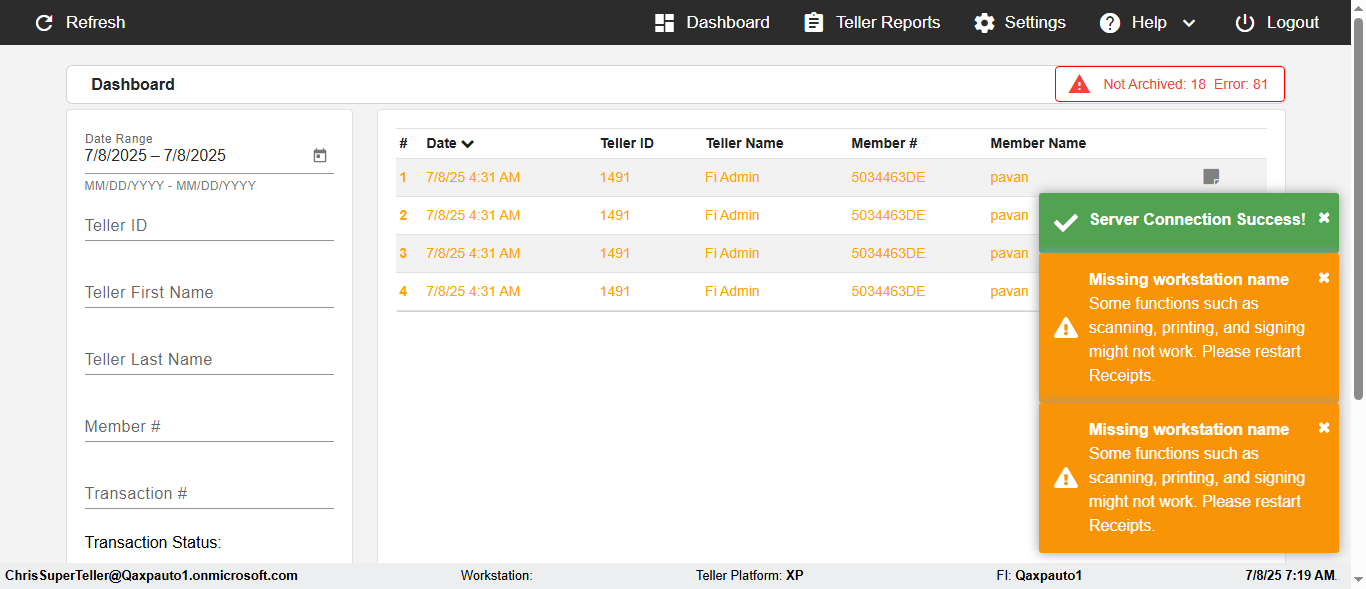The width and height of the screenshot is (1366, 589).
Task: Click the red warning triangle in archive alert
Action: 1079,85
